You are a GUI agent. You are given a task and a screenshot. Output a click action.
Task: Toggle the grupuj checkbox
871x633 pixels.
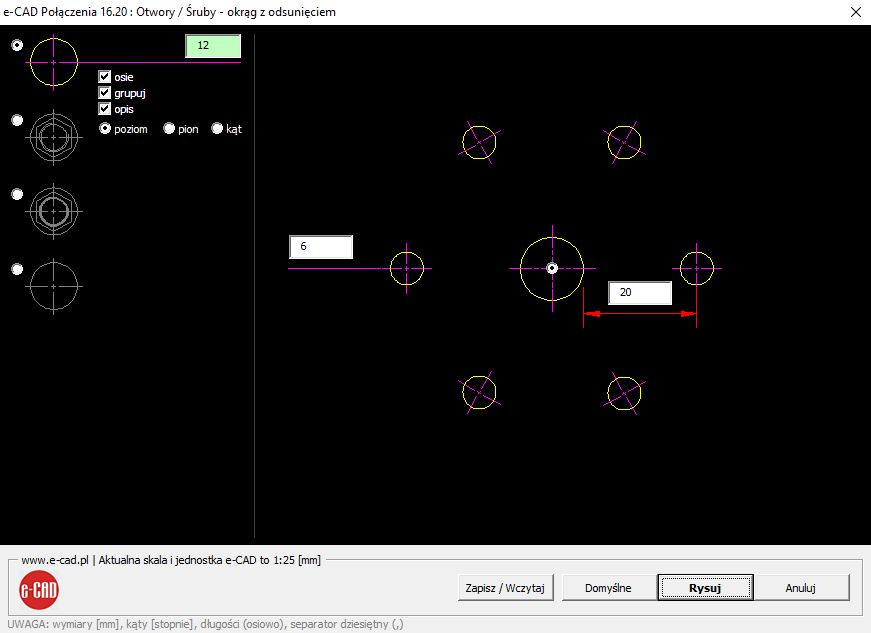click(x=104, y=93)
